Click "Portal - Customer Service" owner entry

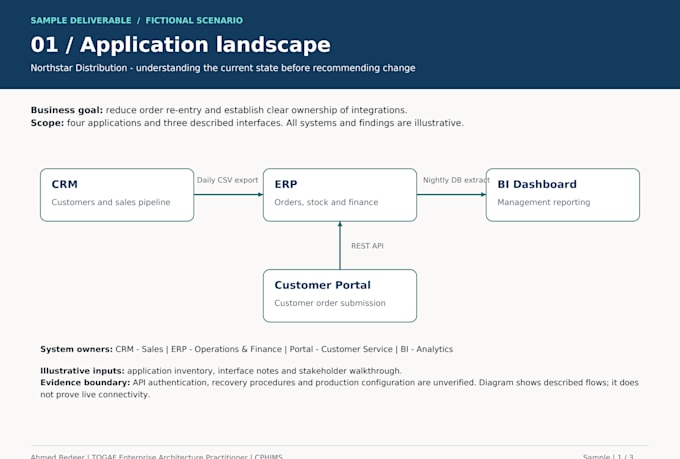click(x=341, y=349)
